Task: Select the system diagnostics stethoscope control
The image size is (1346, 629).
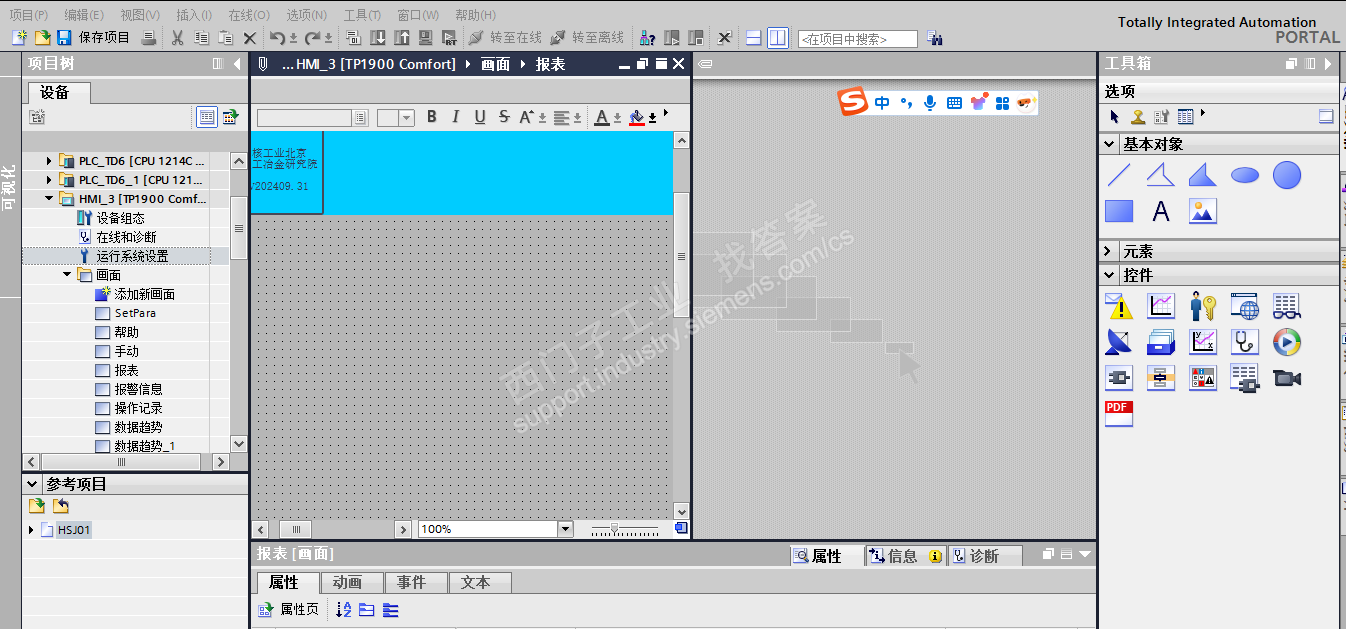Action: 1245,342
